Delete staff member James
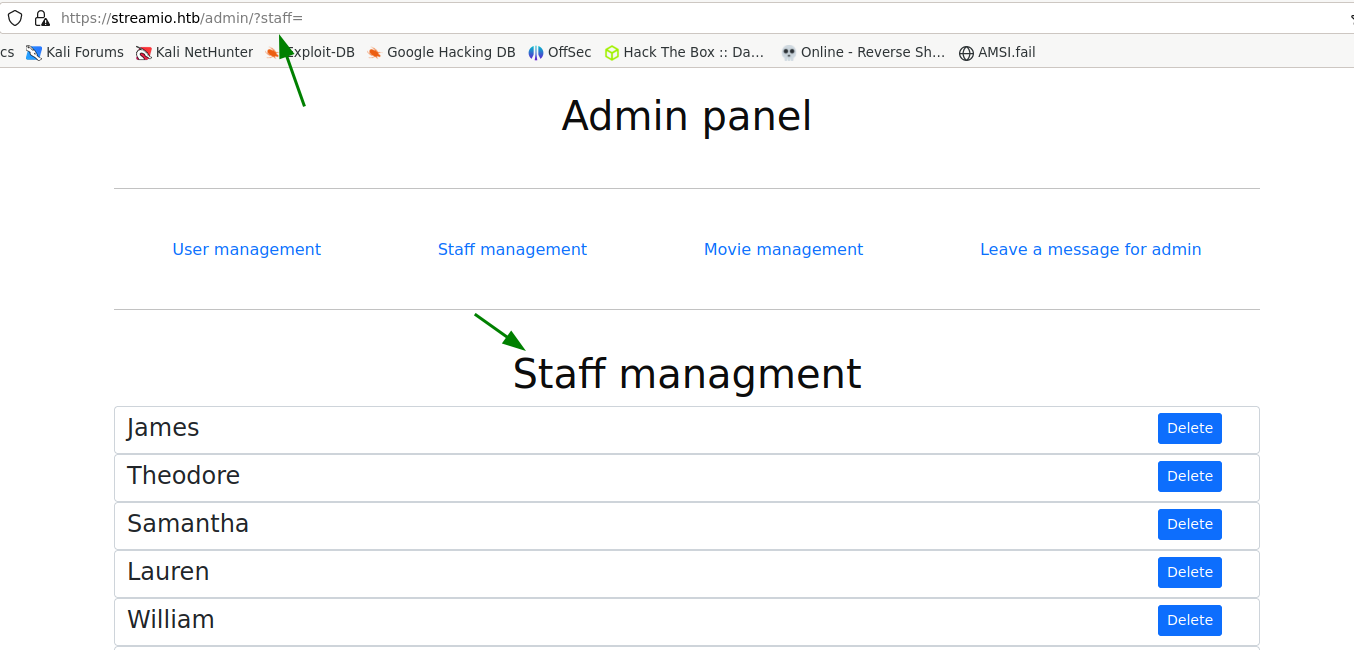1354x650 pixels. [x=1189, y=428]
